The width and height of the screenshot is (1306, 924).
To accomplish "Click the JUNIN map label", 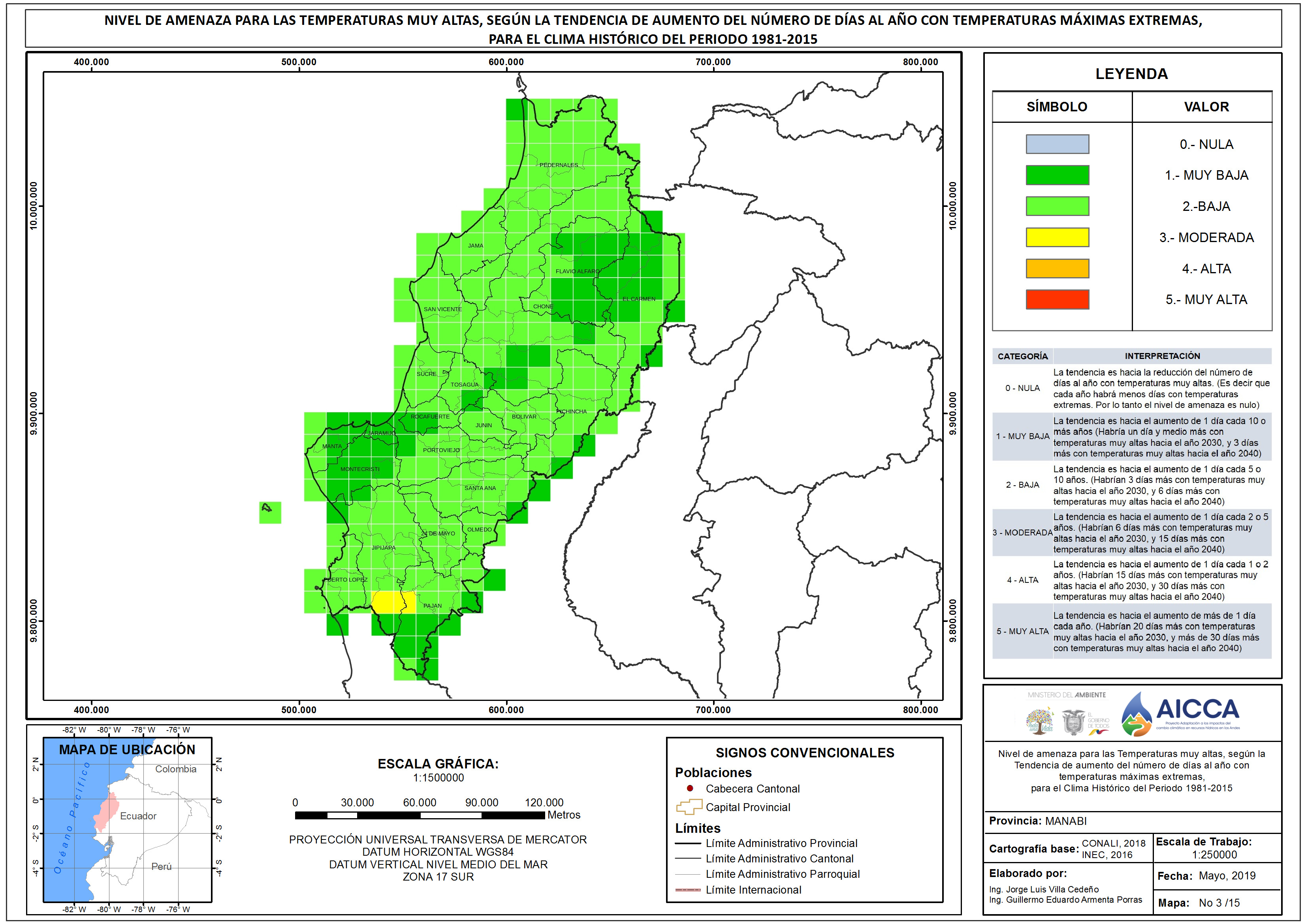I will [484, 425].
